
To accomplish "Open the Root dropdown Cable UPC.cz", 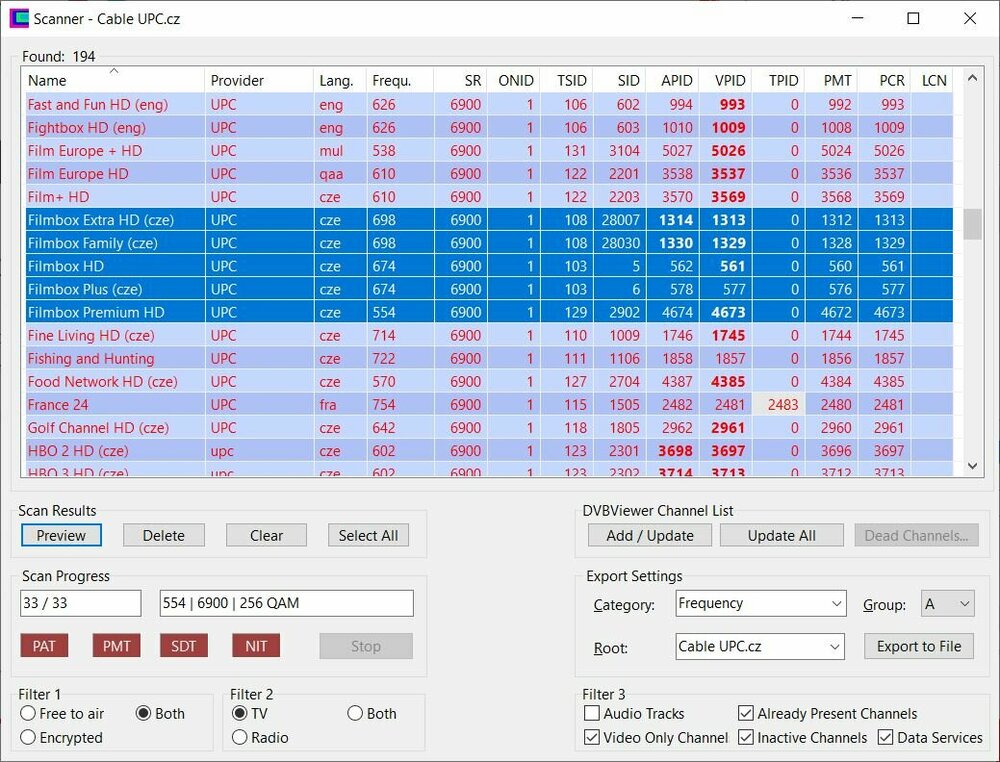I will click(761, 647).
